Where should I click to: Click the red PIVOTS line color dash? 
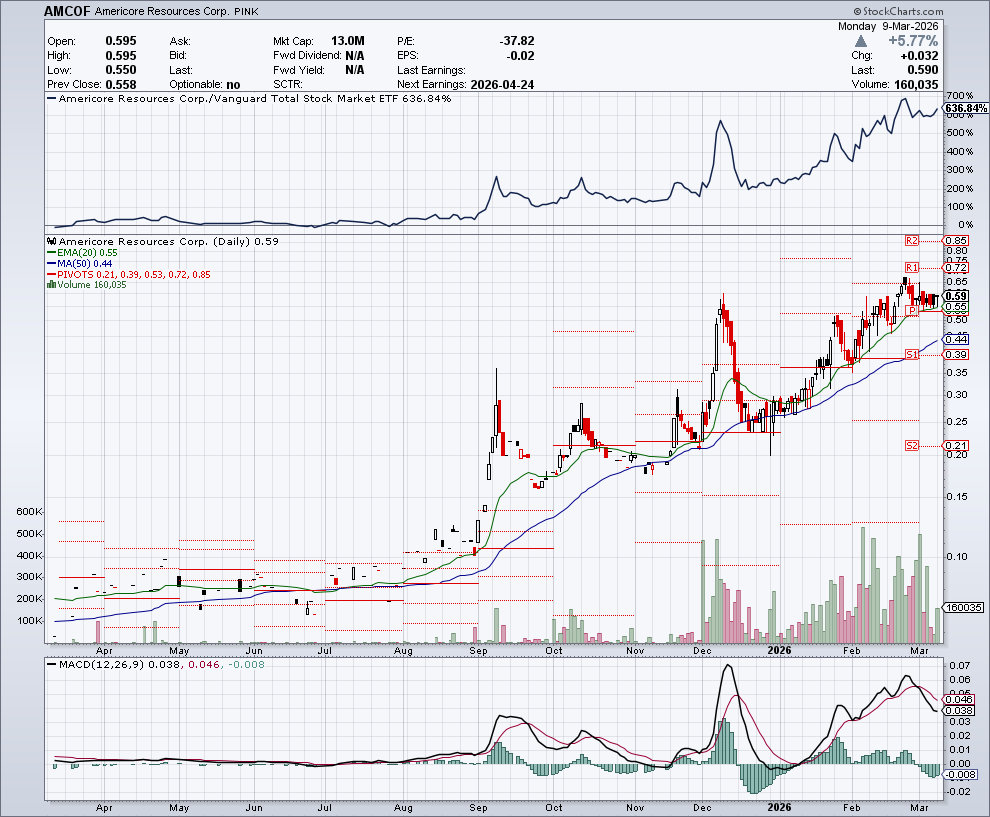(x=52, y=275)
